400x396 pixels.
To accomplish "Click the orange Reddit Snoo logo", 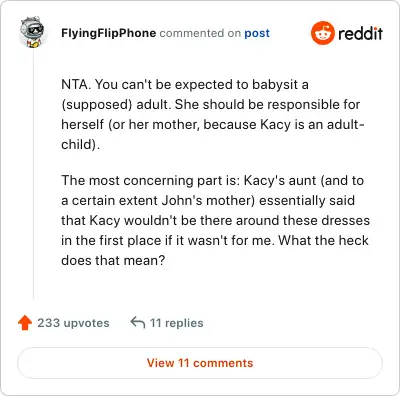I will click(x=323, y=33).
